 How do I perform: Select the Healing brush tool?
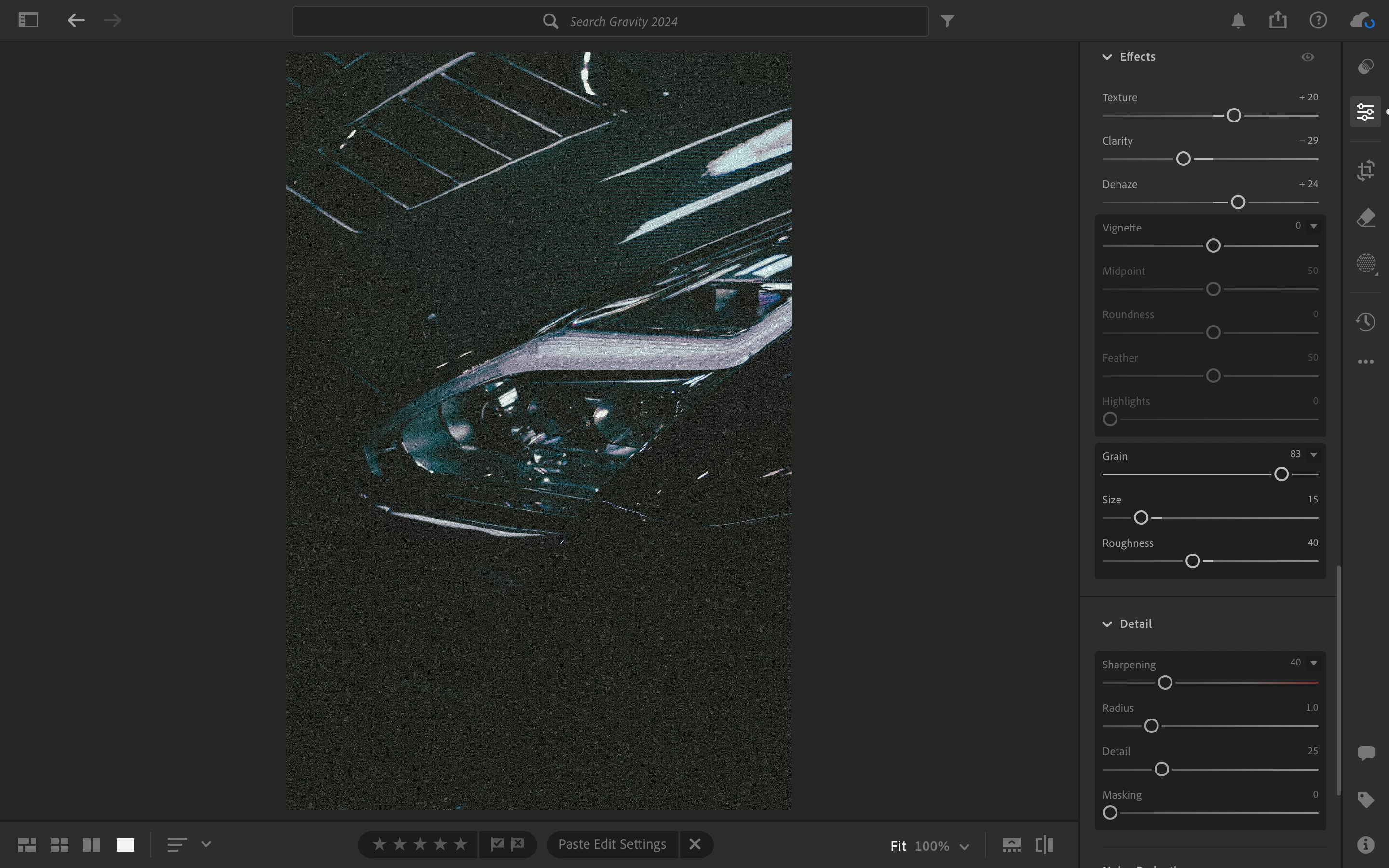point(1365,217)
